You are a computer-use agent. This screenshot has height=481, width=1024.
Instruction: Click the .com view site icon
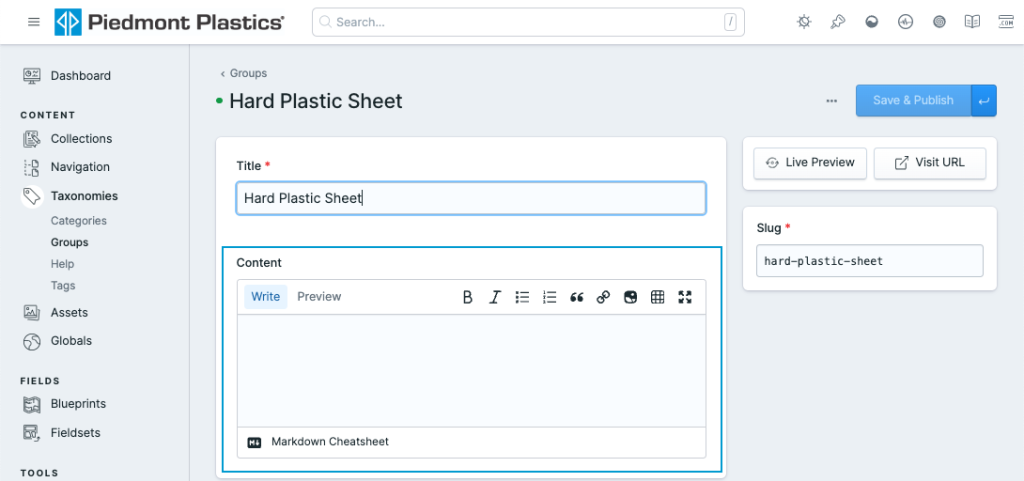1006,22
